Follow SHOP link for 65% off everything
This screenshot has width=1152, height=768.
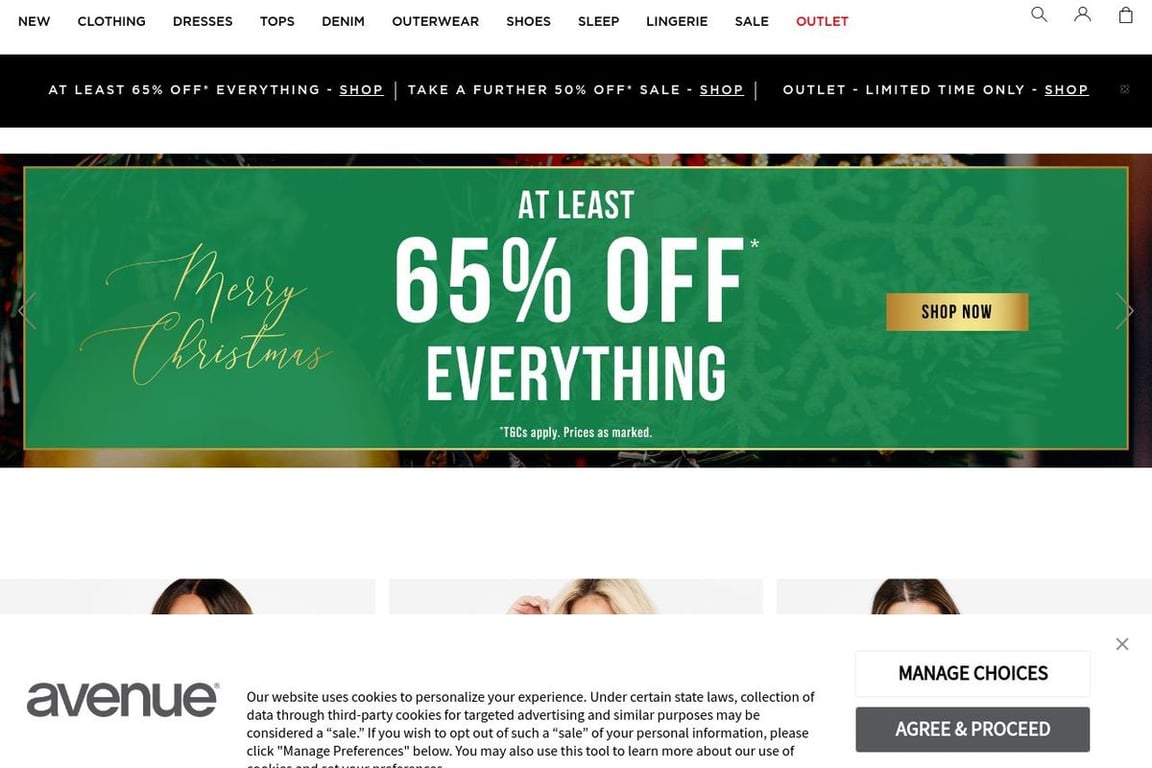click(361, 90)
